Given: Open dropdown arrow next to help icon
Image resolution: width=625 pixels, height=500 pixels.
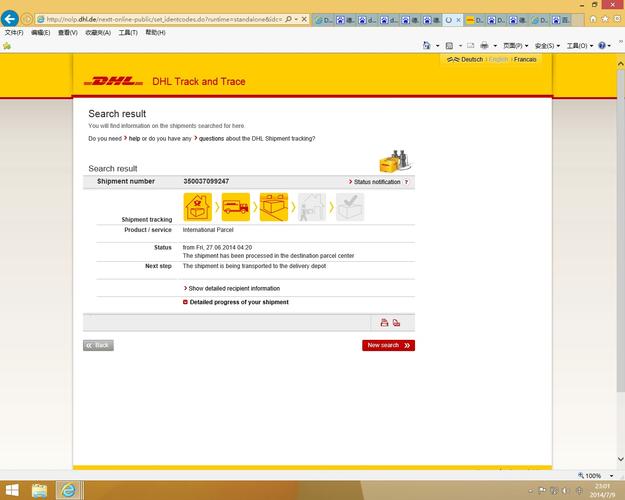Looking at the screenshot, I should (x=609, y=46).
